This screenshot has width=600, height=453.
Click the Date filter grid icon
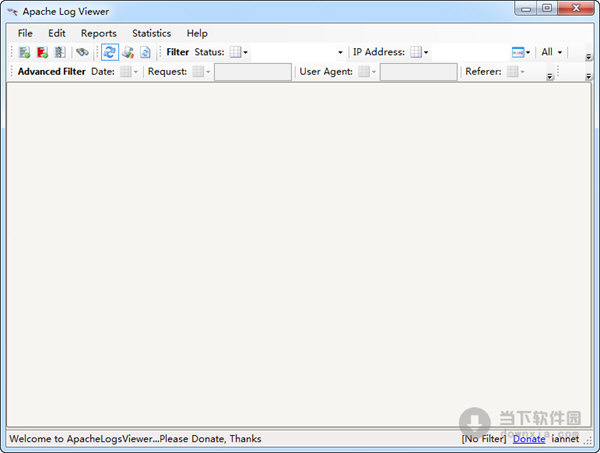tap(126, 72)
